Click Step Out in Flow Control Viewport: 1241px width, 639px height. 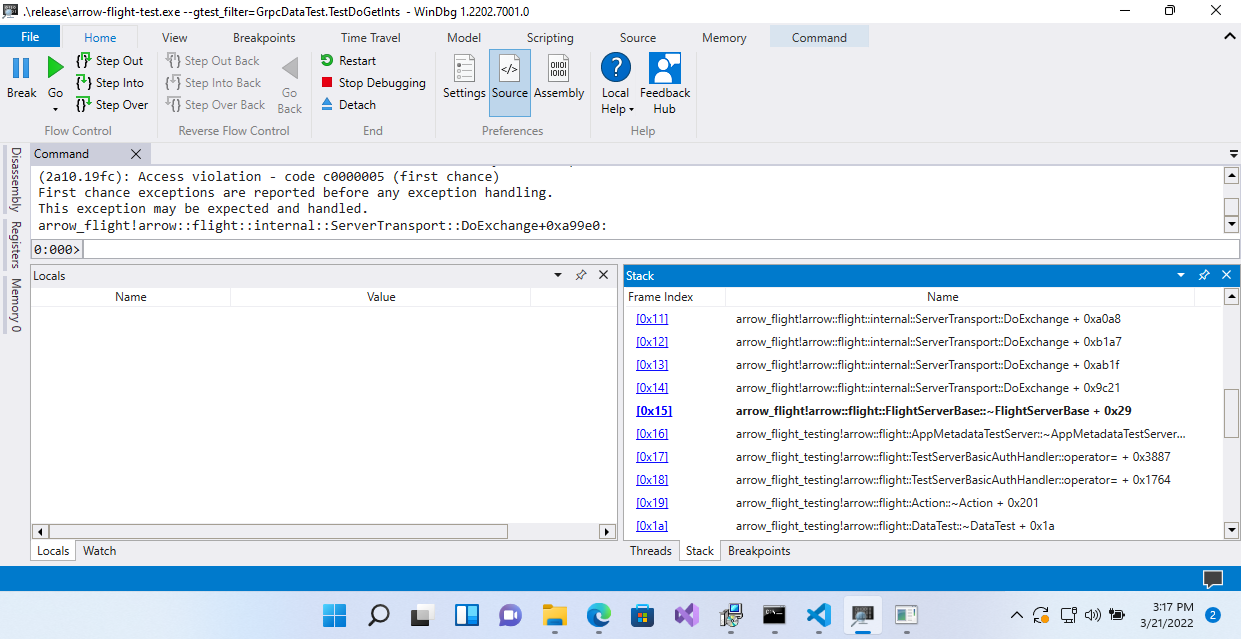(x=109, y=61)
